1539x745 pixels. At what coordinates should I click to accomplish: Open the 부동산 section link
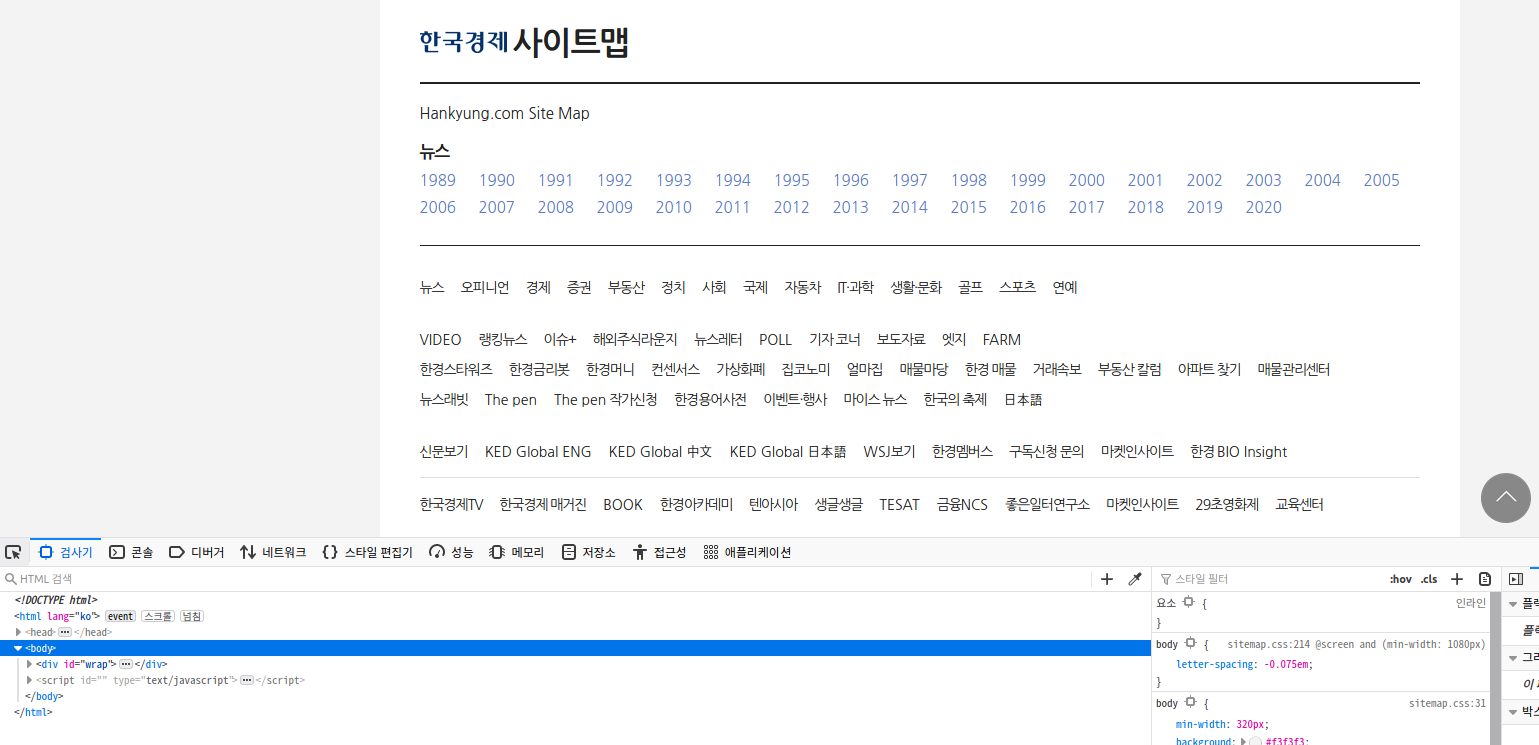(626, 287)
